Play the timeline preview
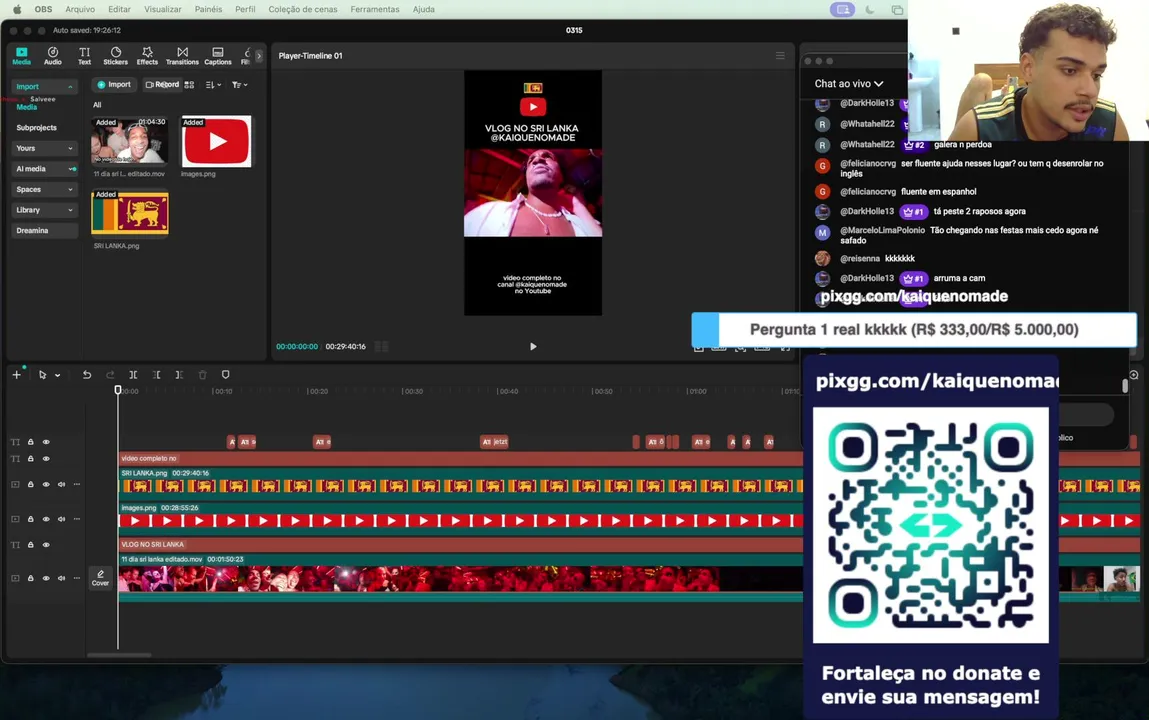This screenshot has width=1149, height=720. pos(533,346)
